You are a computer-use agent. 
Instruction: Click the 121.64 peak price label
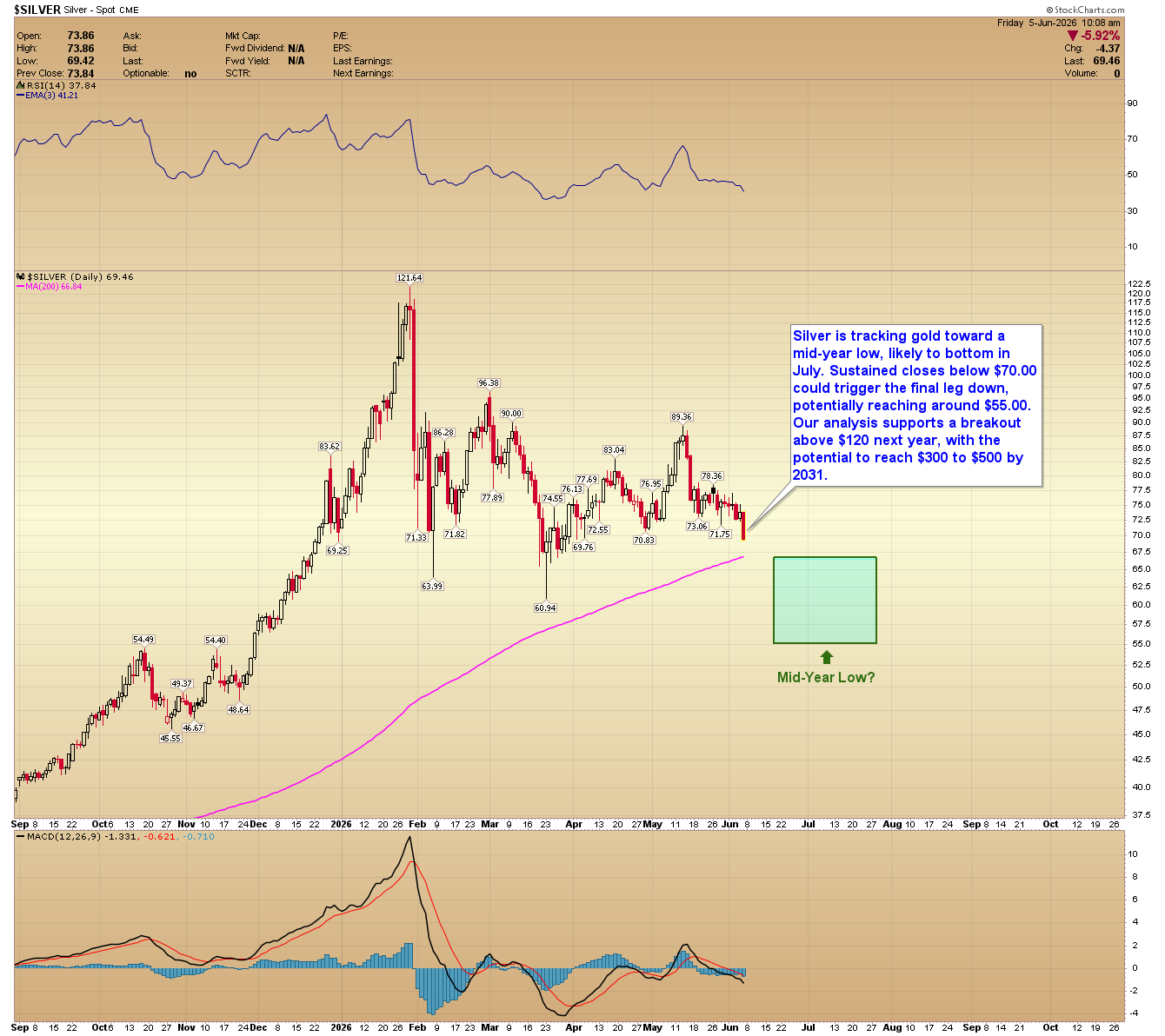(x=409, y=278)
